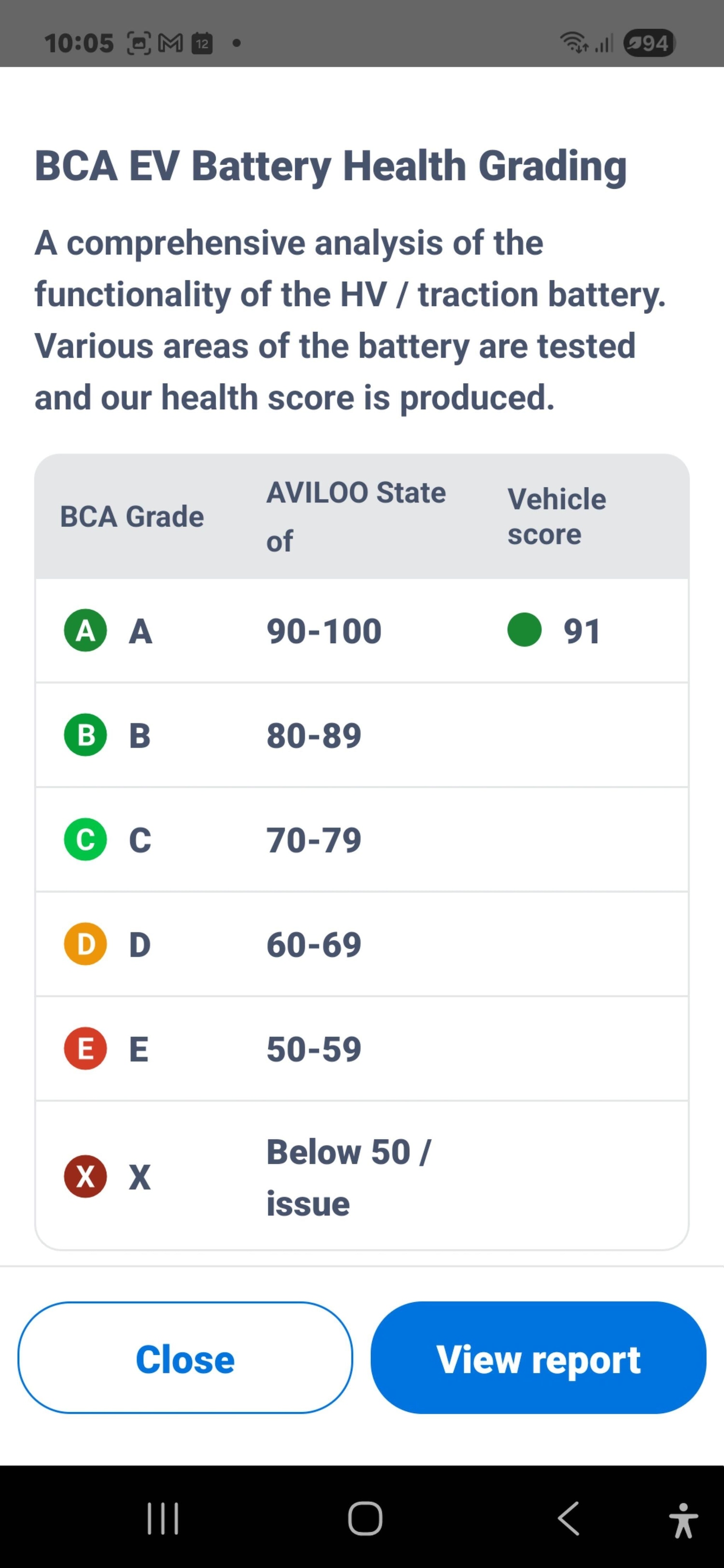Viewport: 724px width, 1568px height.
Task: Tap the red grade E badge icon
Action: (x=85, y=1048)
